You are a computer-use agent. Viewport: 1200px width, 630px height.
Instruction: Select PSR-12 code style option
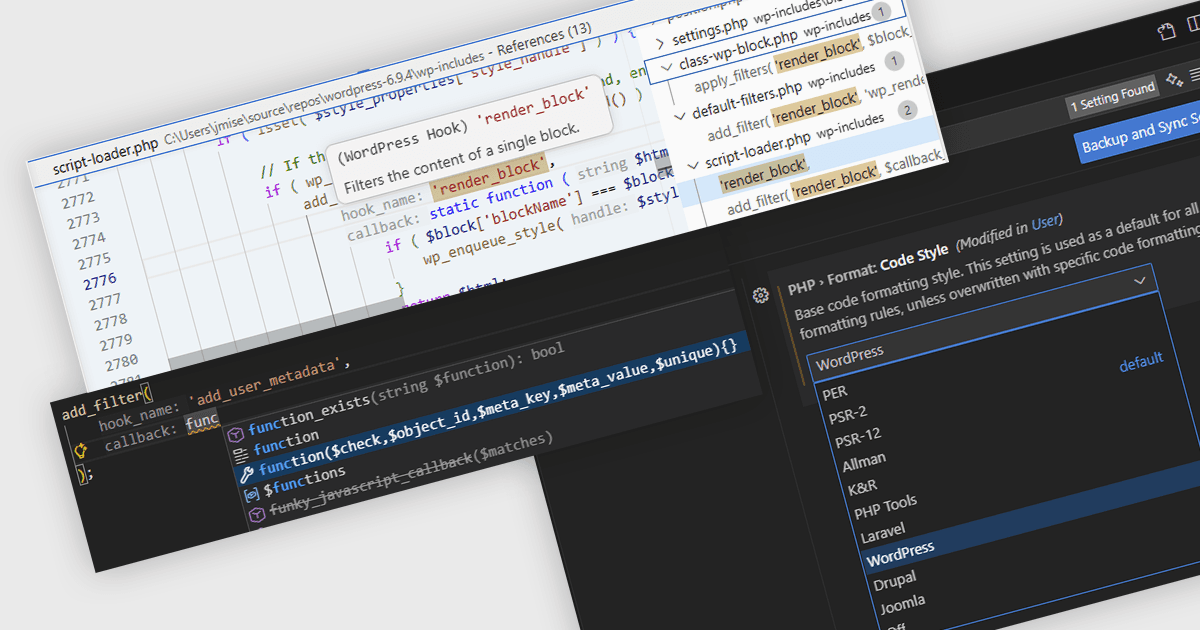pyautogui.click(x=858, y=436)
